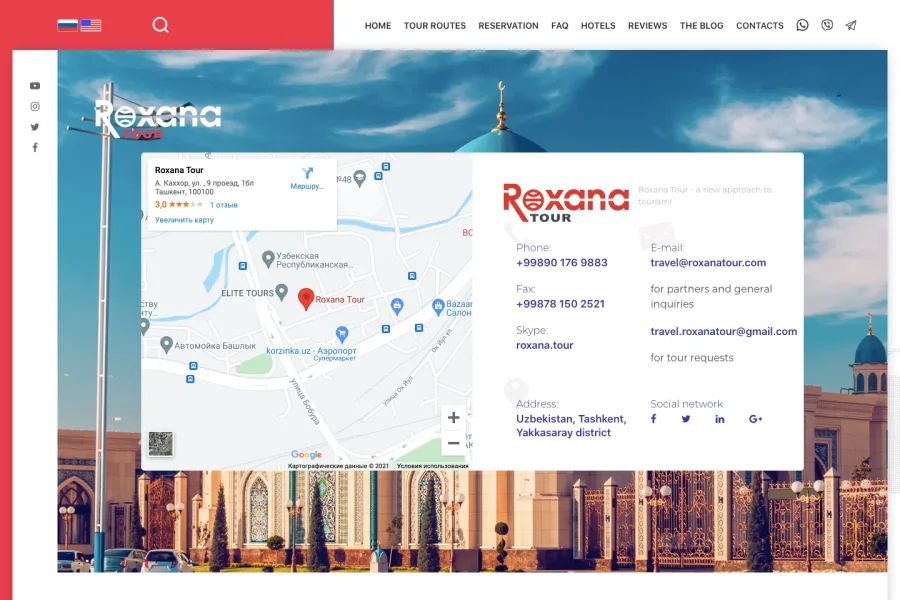Click LinkedIn icon under Social network
This screenshot has width=900, height=600.
[x=720, y=419]
